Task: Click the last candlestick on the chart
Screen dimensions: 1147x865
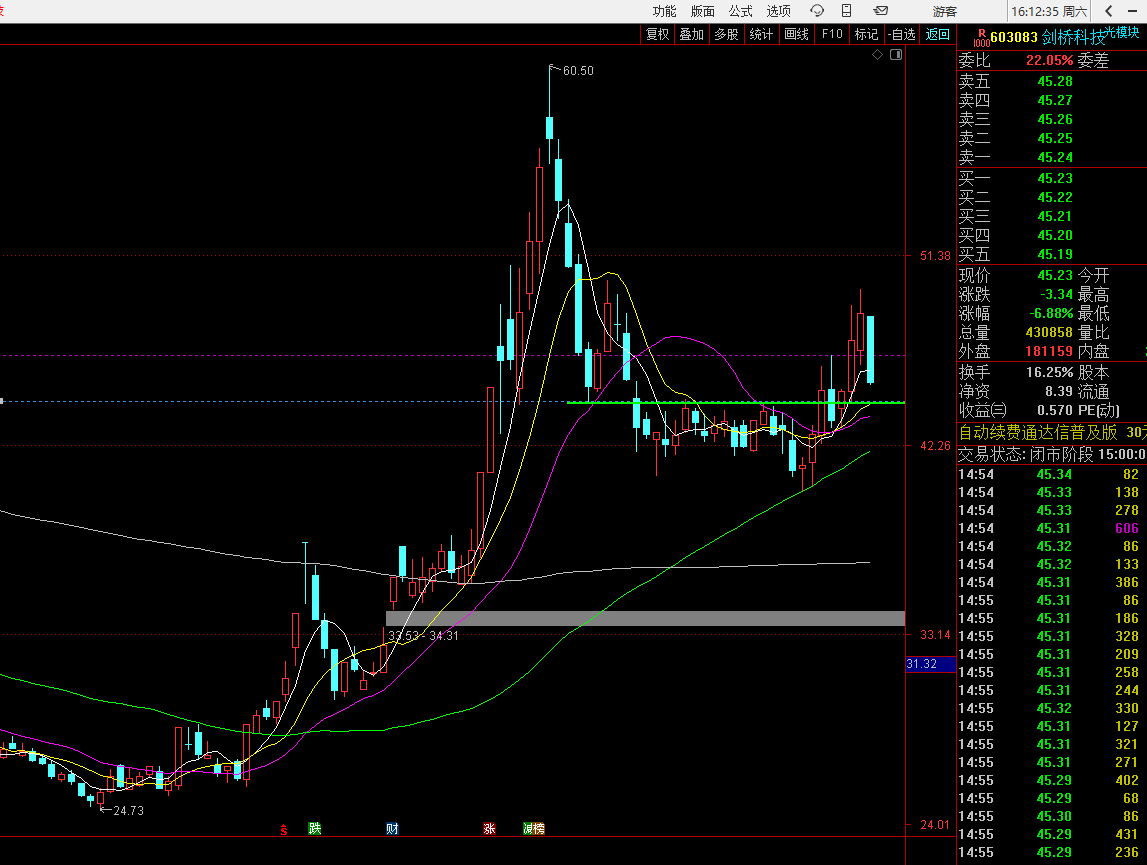Action: click(870, 350)
